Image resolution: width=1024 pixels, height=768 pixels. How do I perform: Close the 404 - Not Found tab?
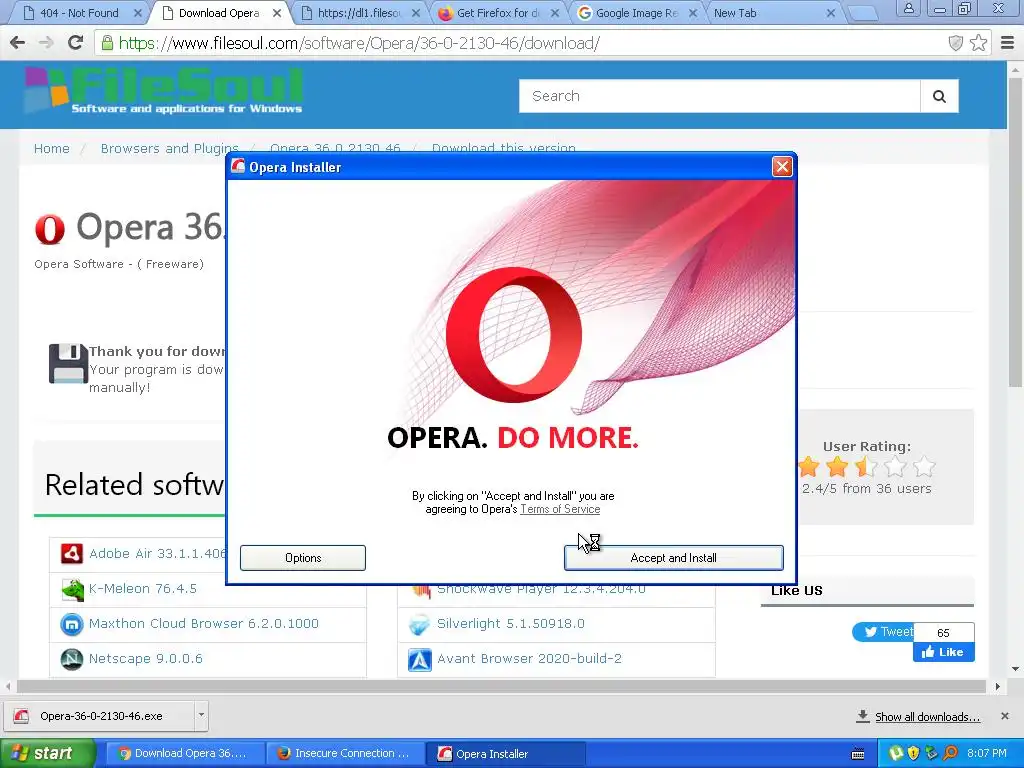(138, 13)
